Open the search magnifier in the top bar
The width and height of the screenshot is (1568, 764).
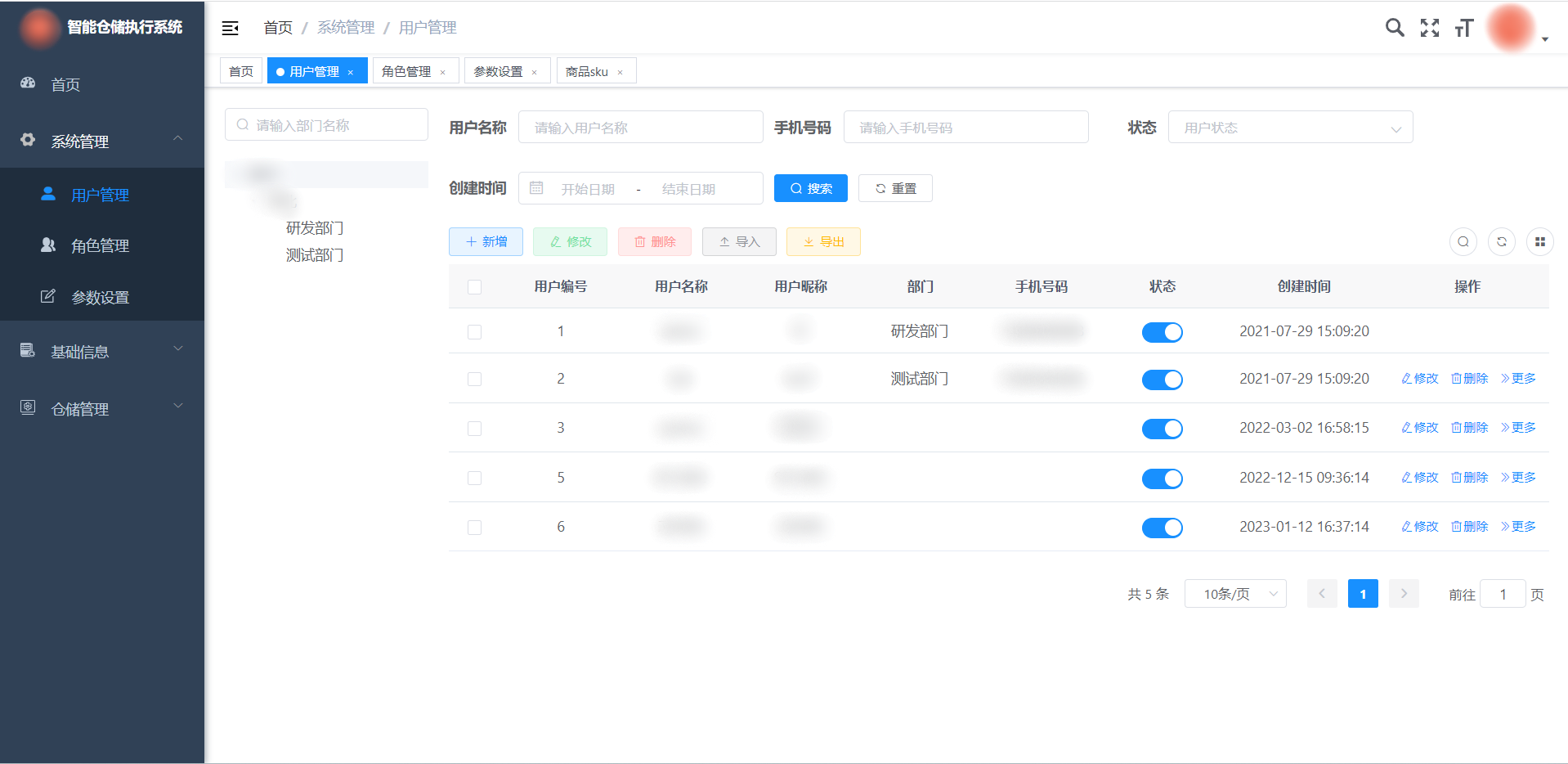(1395, 28)
